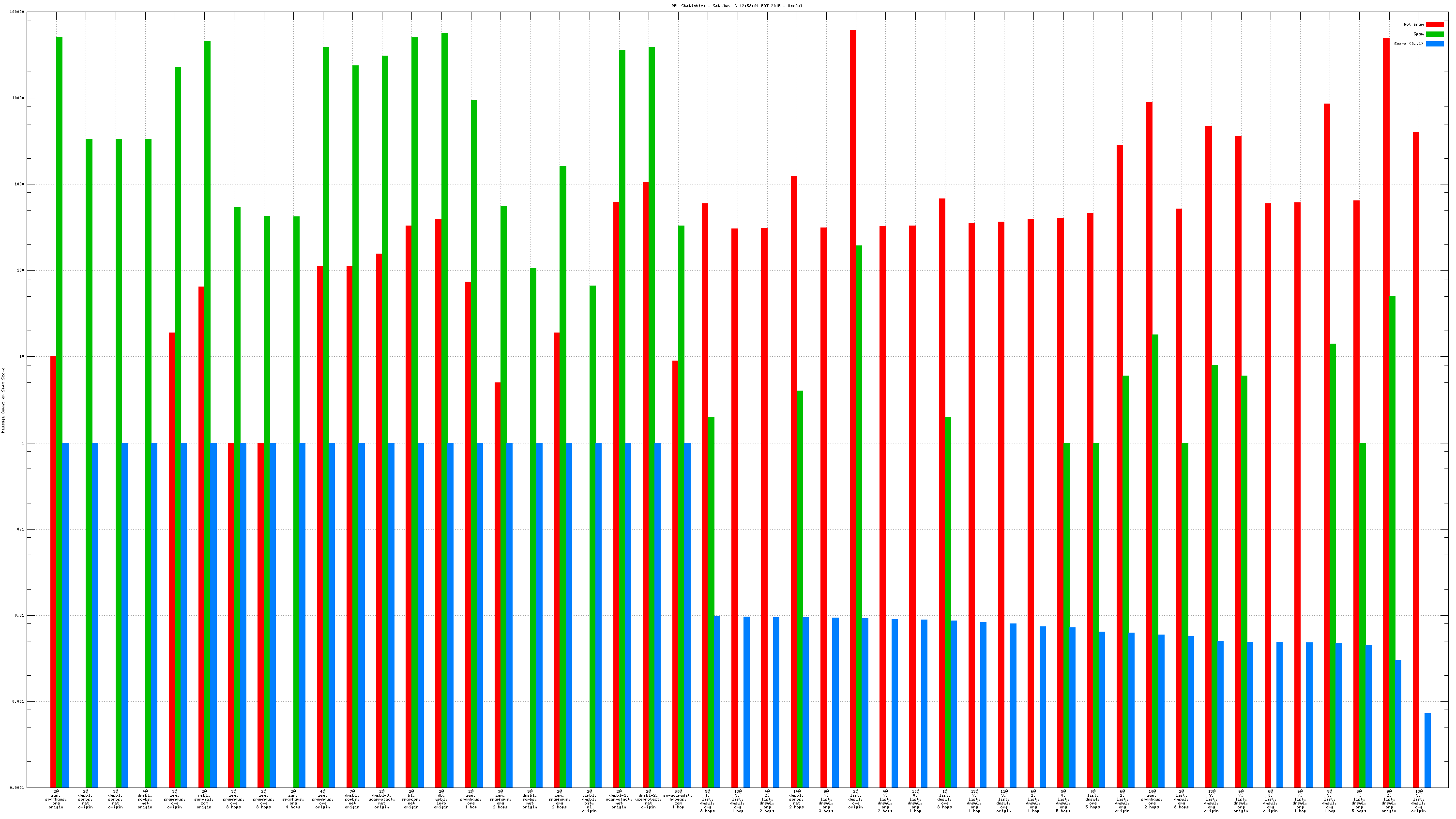Click the 14@ dnsbl.sorbs.net 2 hops label
Image resolution: width=1456 pixels, height=819 pixels.
click(x=796, y=799)
